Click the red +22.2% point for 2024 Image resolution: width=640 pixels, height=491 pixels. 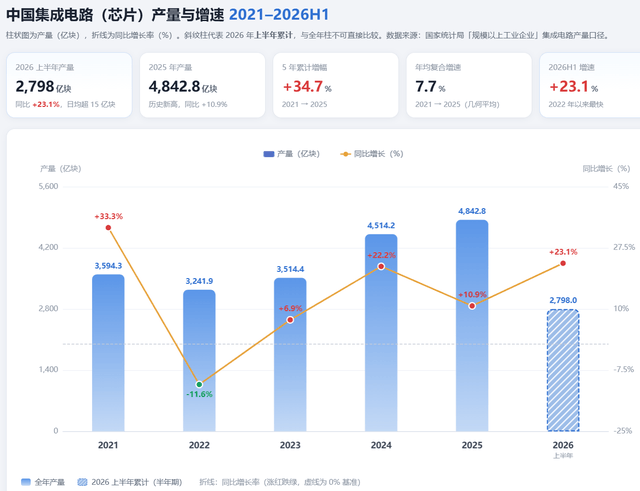pyautogui.click(x=381, y=267)
